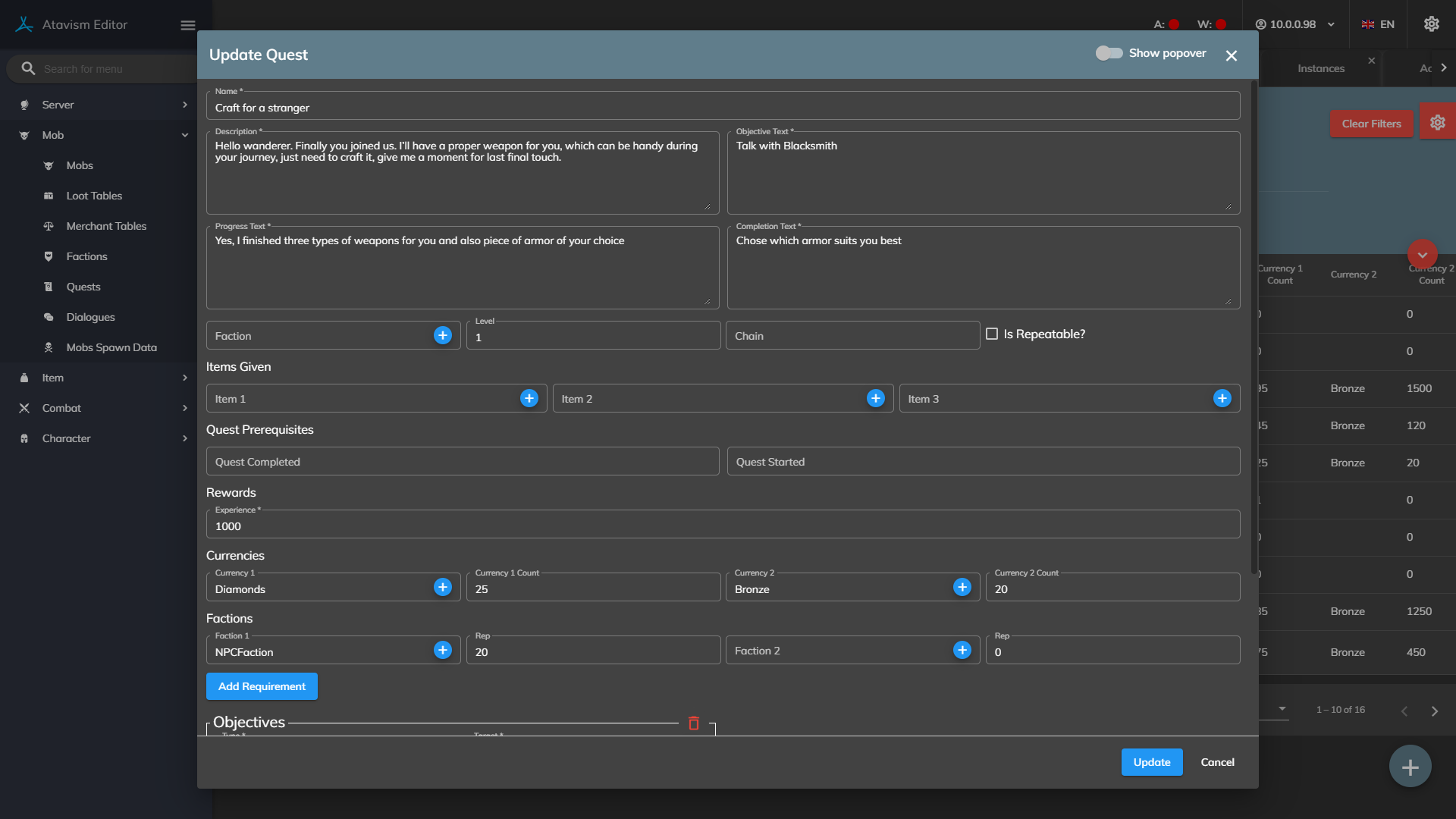Open settings gear in top bar

[1431, 24]
